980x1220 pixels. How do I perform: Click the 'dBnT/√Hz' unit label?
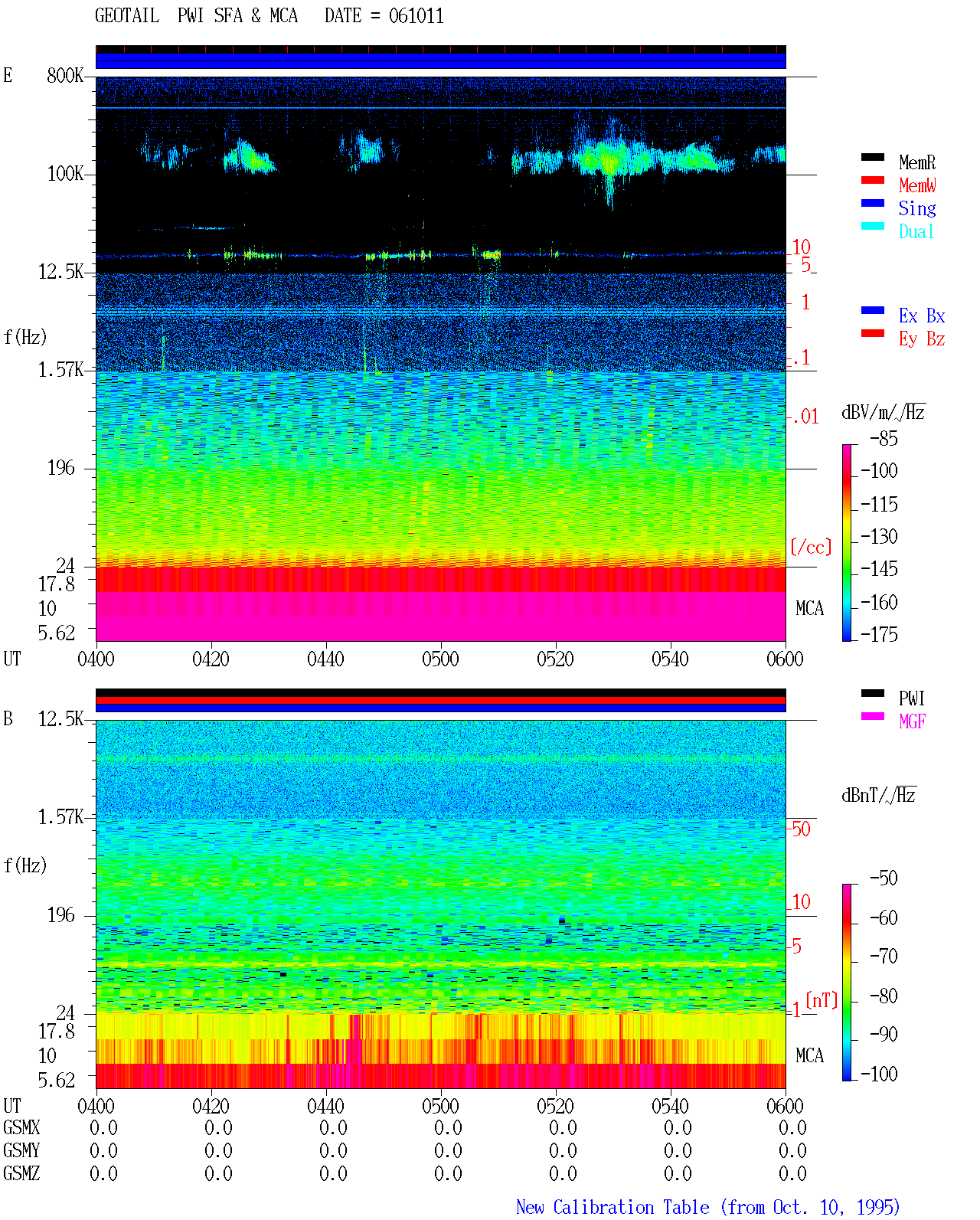point(879,795)
